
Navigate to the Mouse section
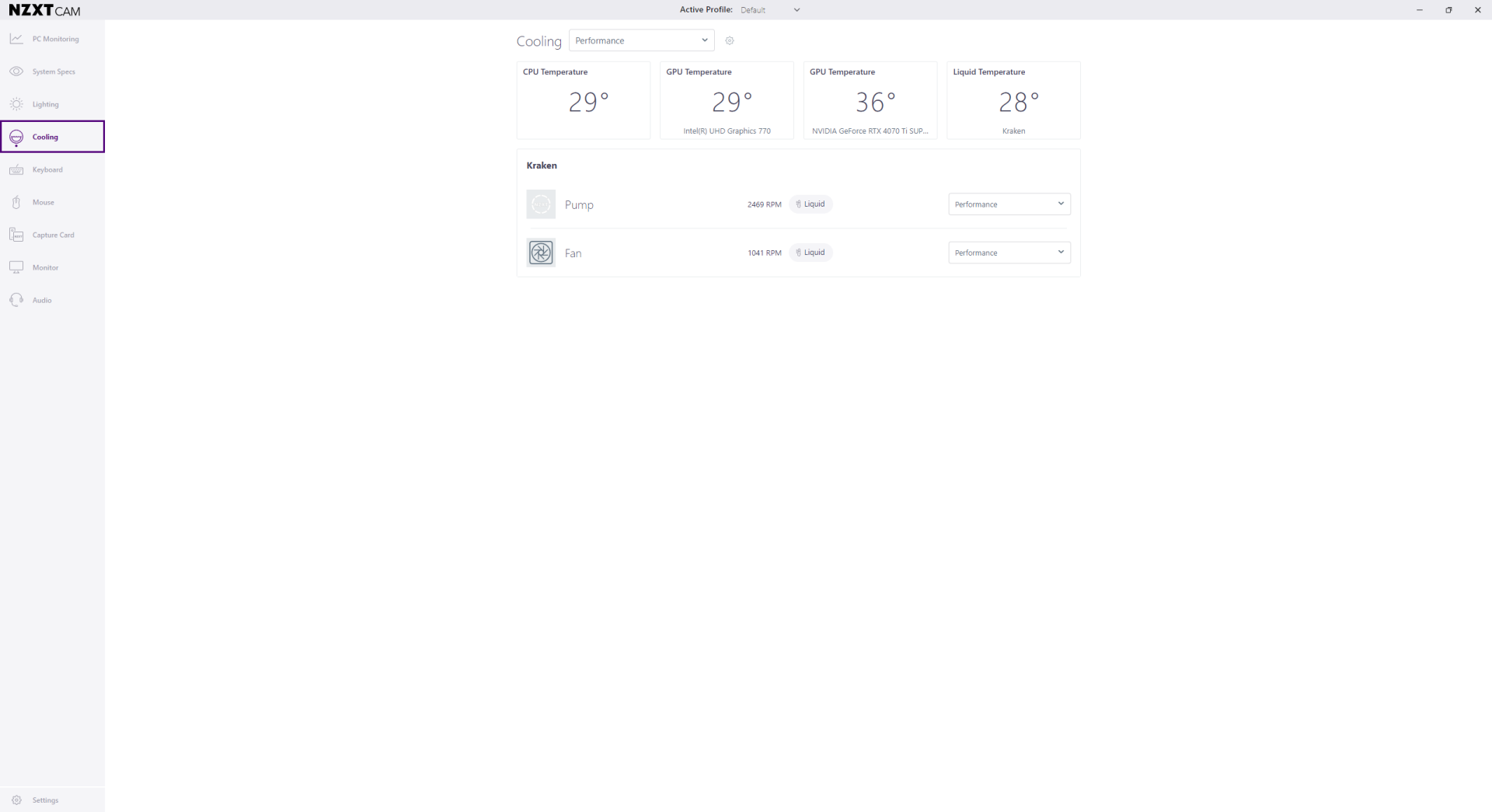coord(44,202)
